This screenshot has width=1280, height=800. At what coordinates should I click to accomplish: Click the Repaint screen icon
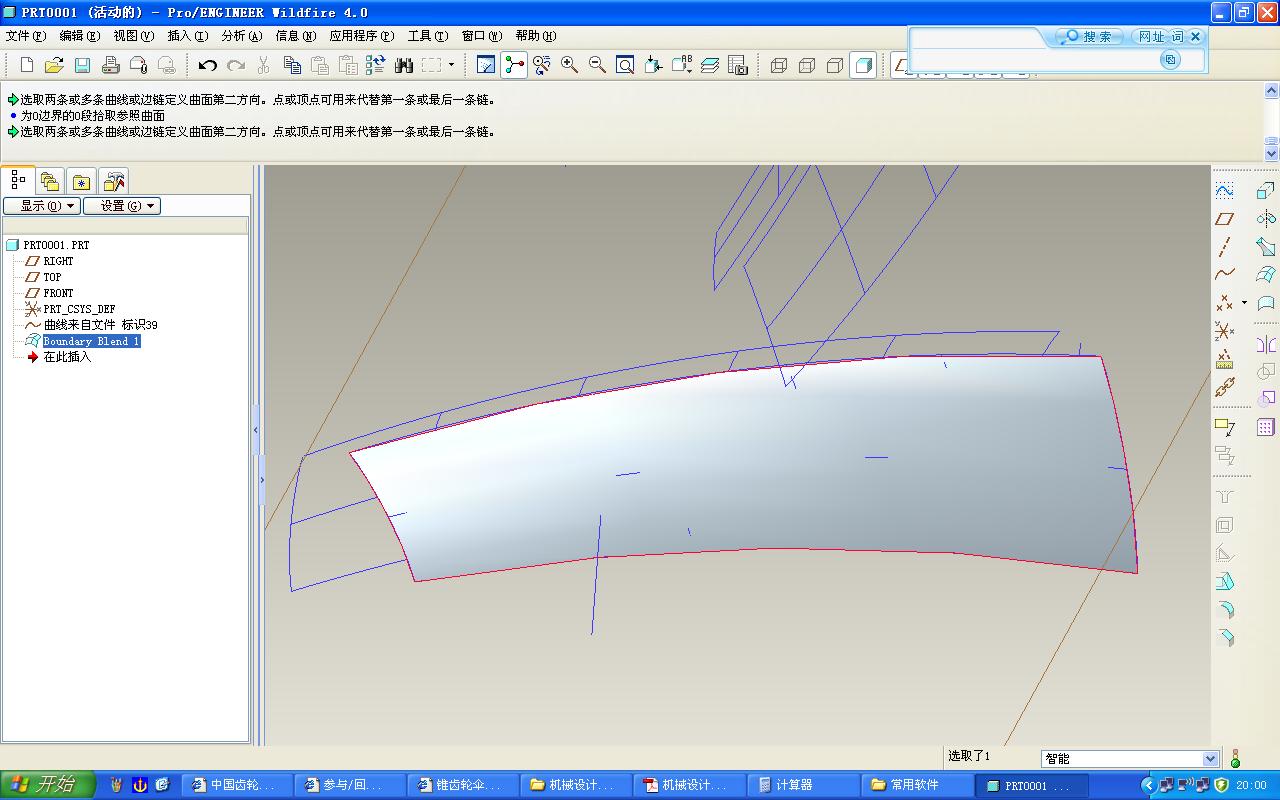[486, 65]
